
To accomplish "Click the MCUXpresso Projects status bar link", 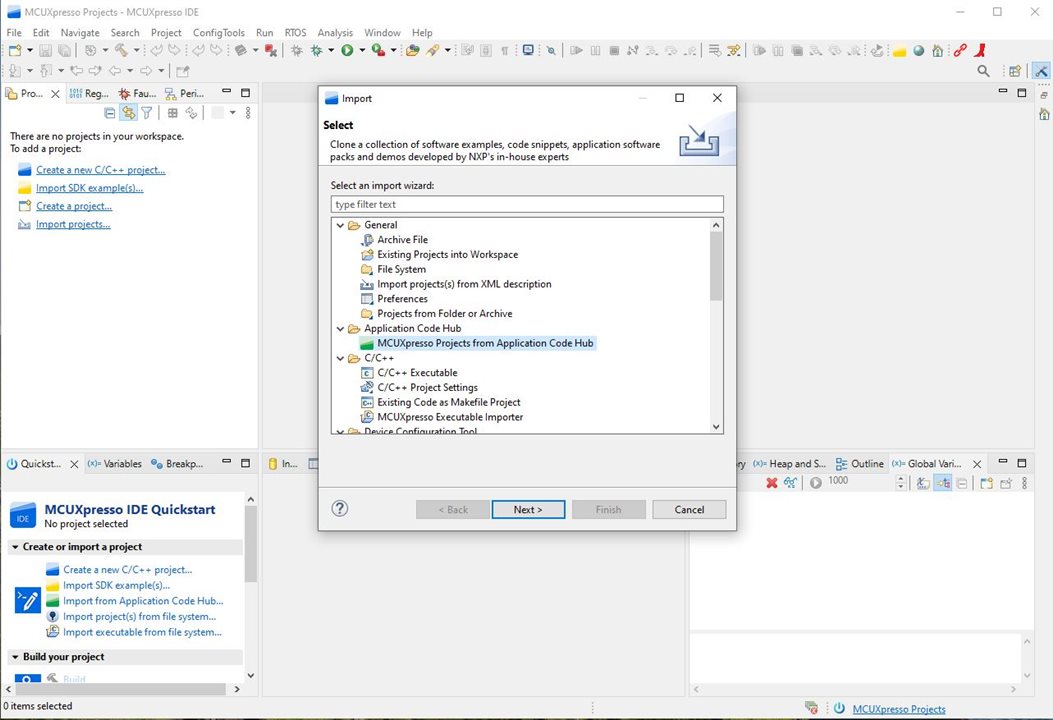I will 899,709.
